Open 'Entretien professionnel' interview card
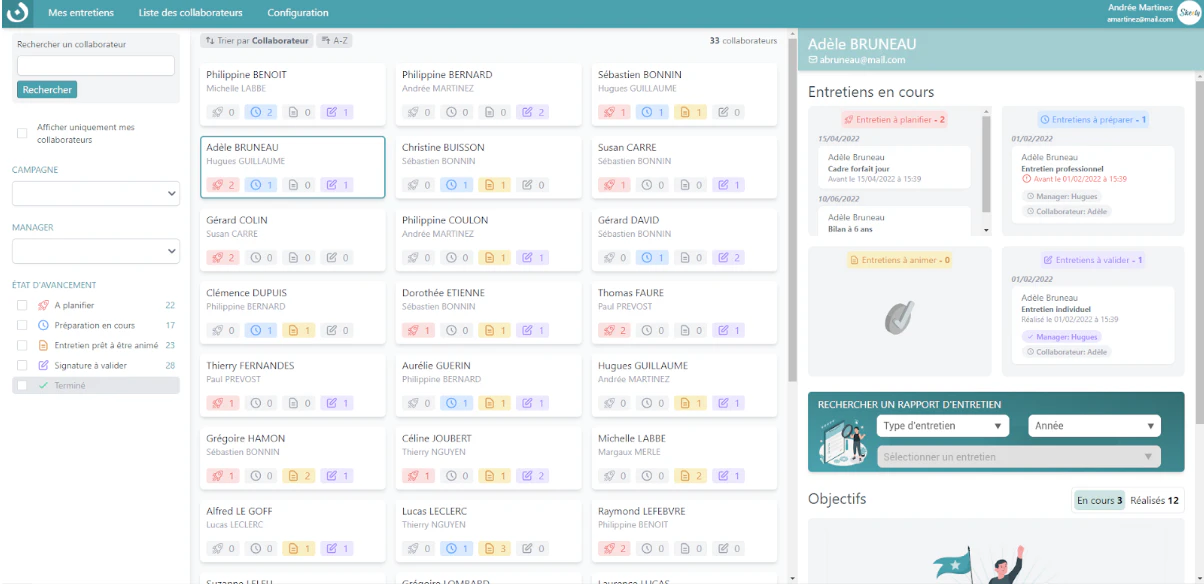The width and height of the screenshot is (1204, 584). 1092,184
